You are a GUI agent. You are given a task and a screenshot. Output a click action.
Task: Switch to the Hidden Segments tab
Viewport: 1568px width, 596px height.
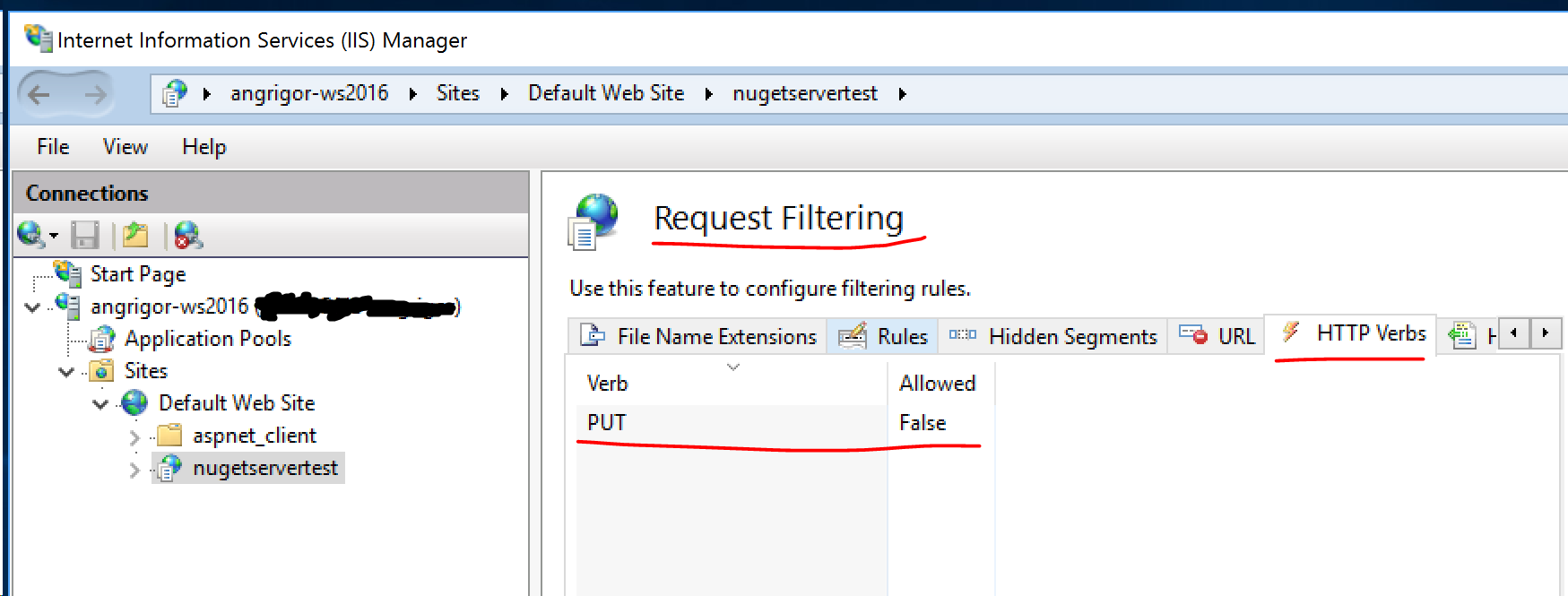coord(1053,336)
